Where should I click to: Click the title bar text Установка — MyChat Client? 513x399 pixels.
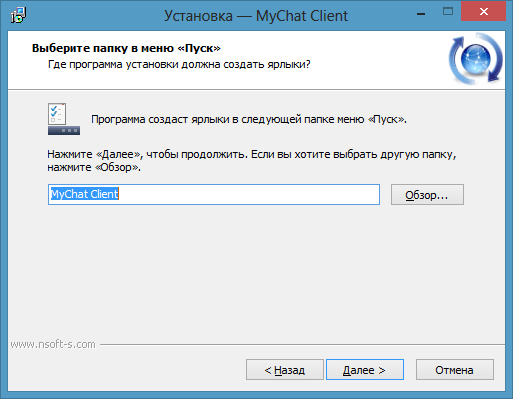tap(256, 16)
